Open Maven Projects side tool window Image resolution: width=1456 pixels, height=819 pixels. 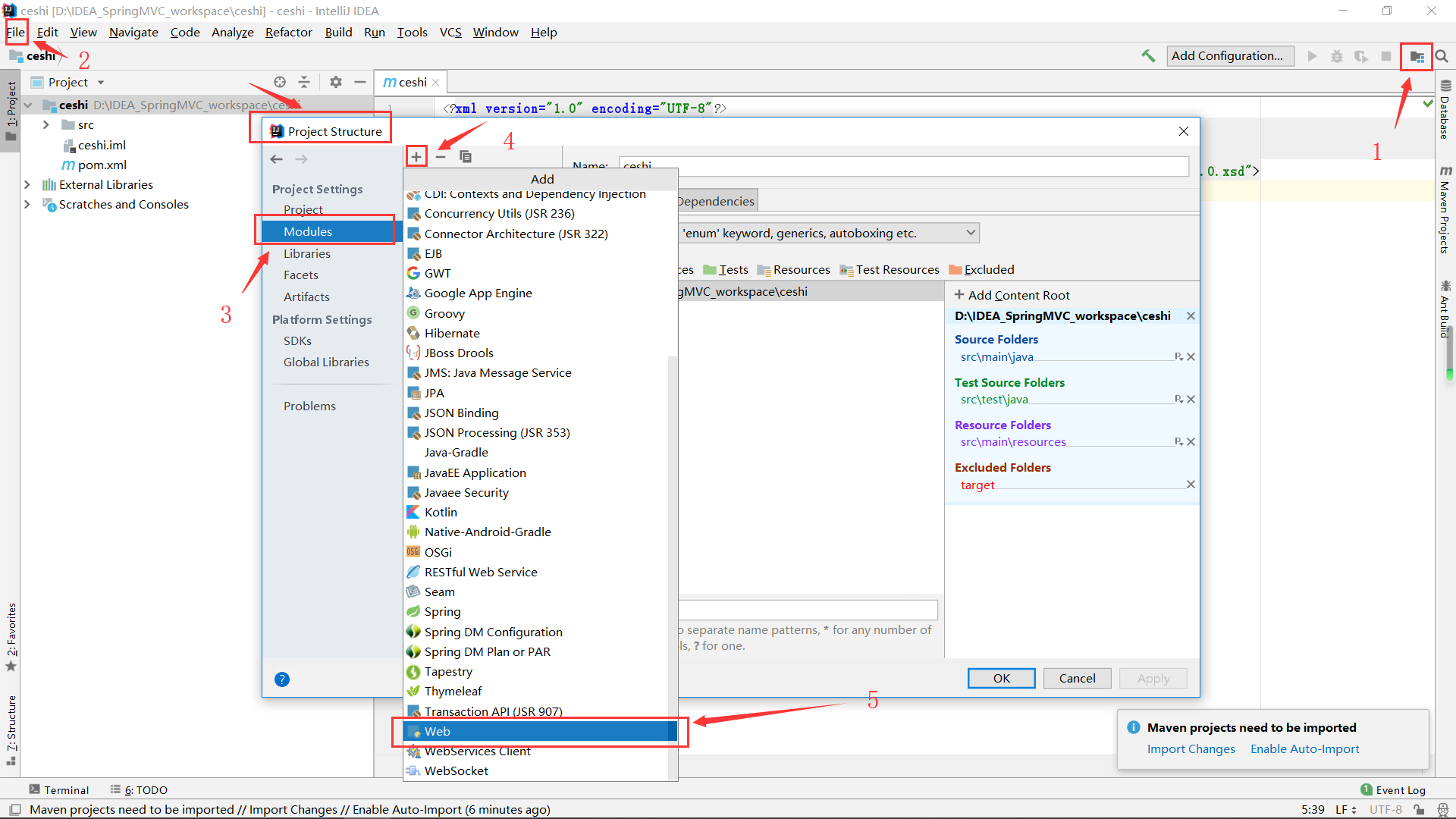[x=1445, y=209]
